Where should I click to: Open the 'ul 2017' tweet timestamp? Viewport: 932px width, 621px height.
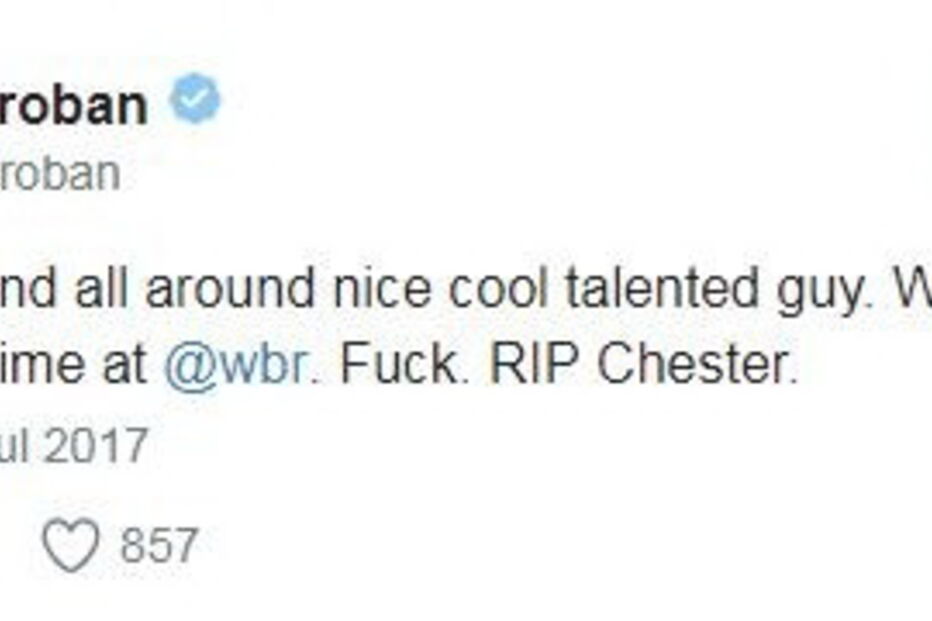pyautogui.click(x=73, y=445)
